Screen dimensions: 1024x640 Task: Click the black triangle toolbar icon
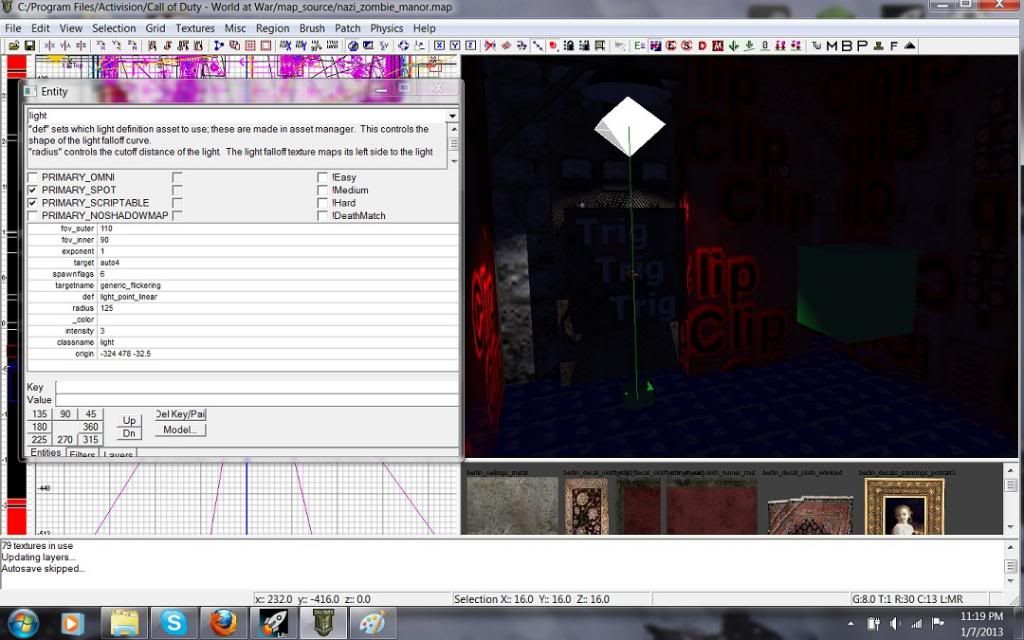click(909, 46)
